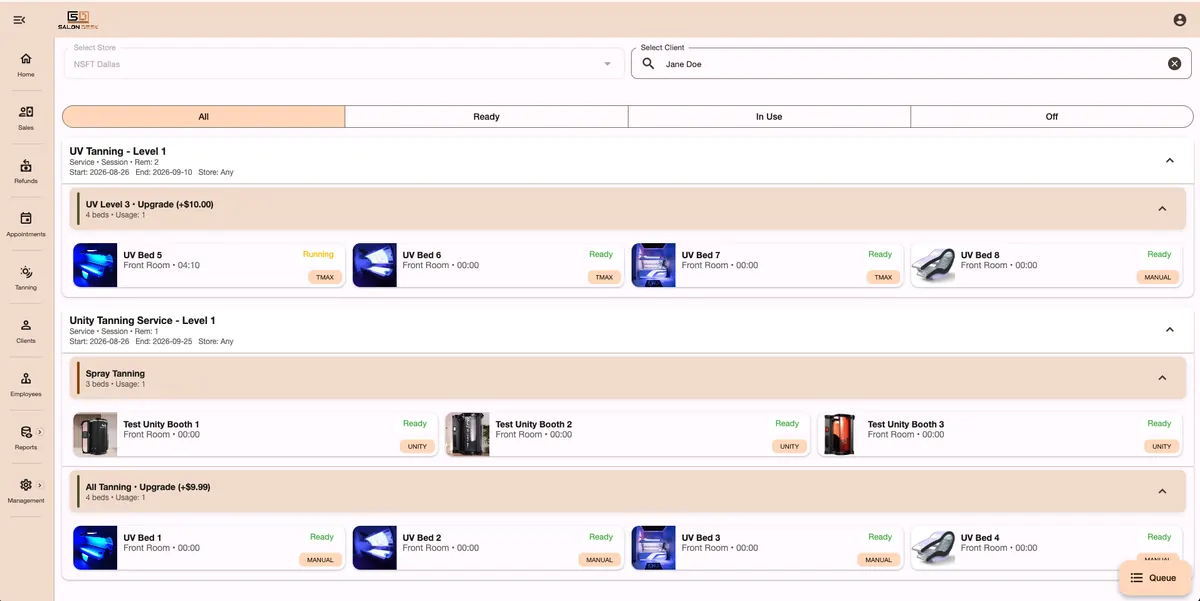Viewport: 1200px width, 601px height.
Task: Select the All filter tab
Action: tap(204, 117)
